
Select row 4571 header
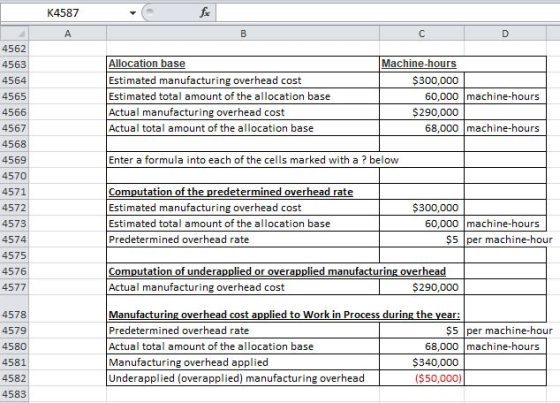(14, 192)
